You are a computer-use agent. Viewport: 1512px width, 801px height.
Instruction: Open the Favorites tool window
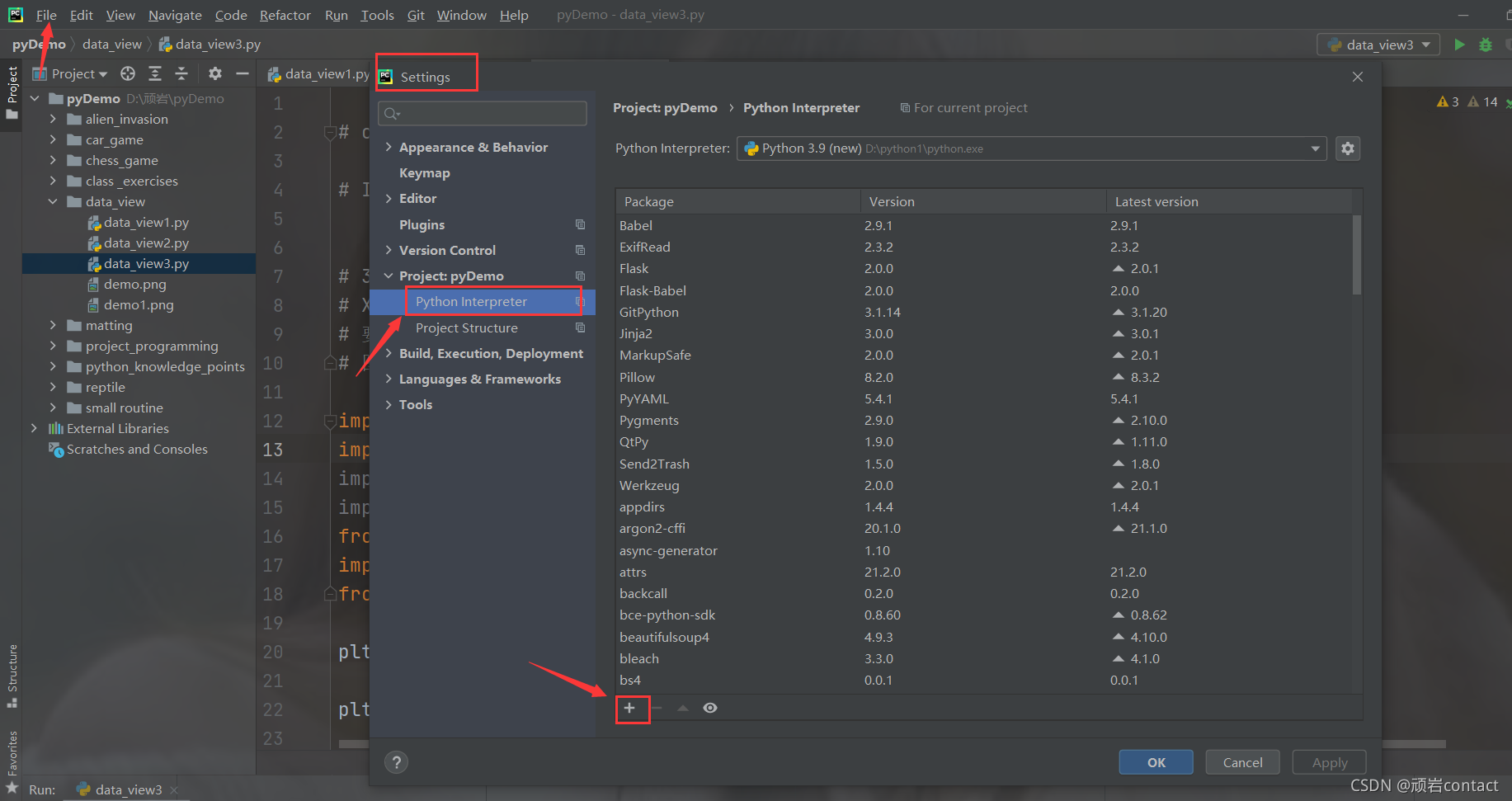pyautogui.click(x=12, y=761)
